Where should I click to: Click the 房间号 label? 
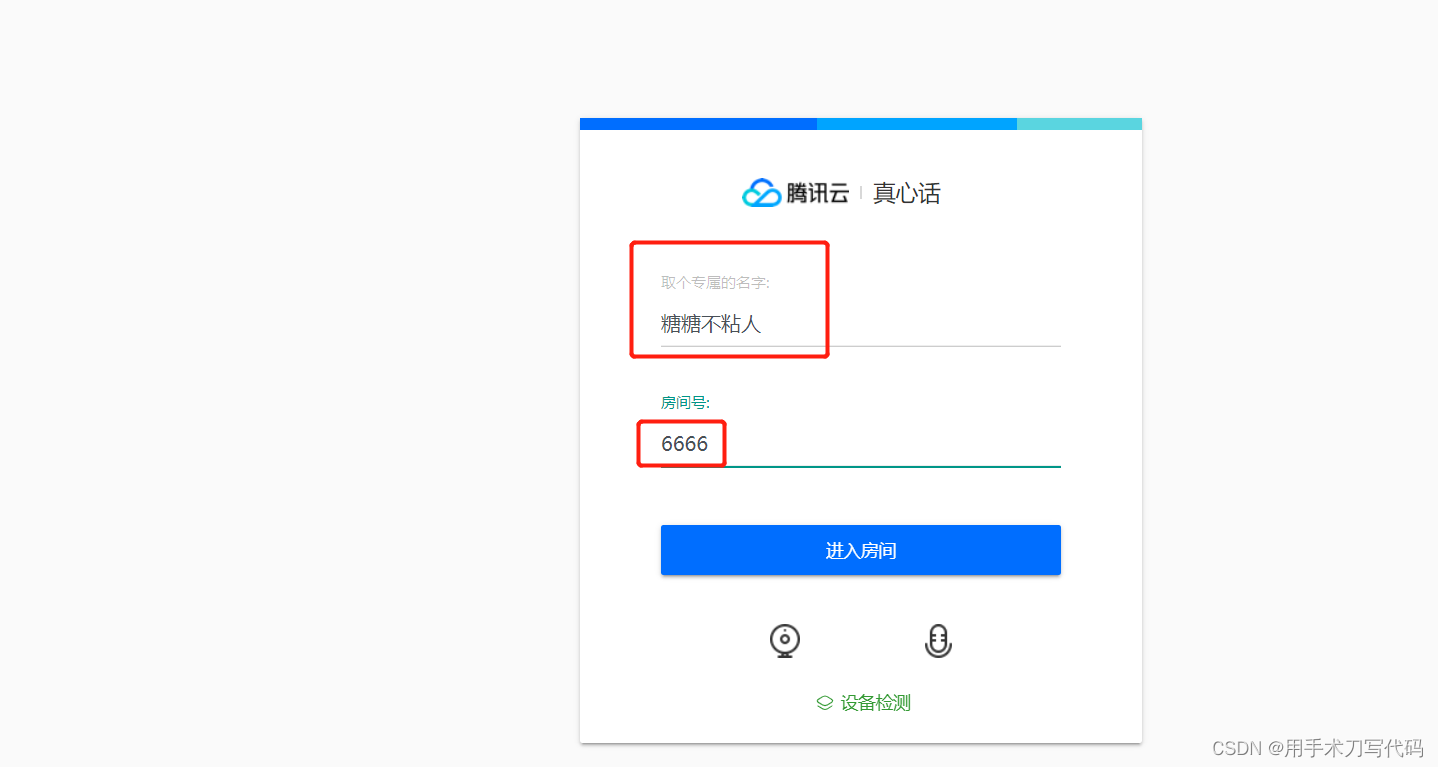point(685,403)
